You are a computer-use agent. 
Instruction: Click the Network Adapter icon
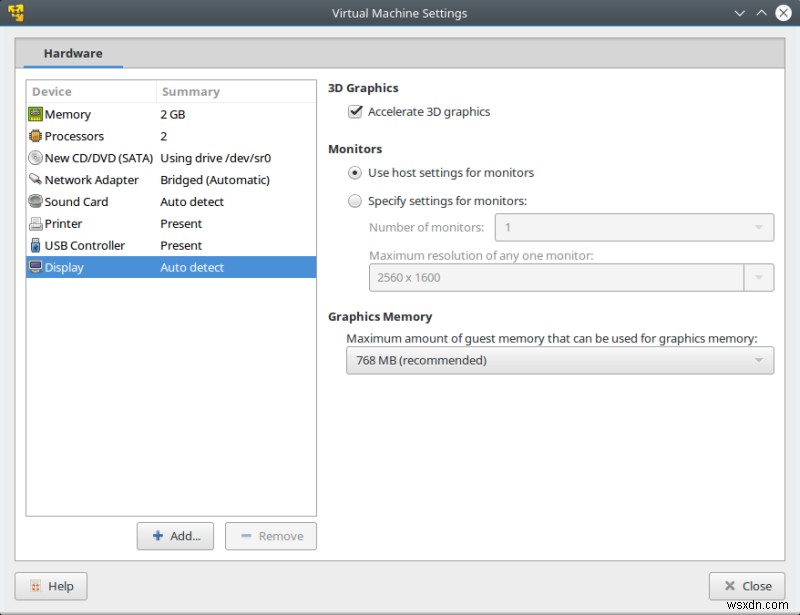pos(35,180)
